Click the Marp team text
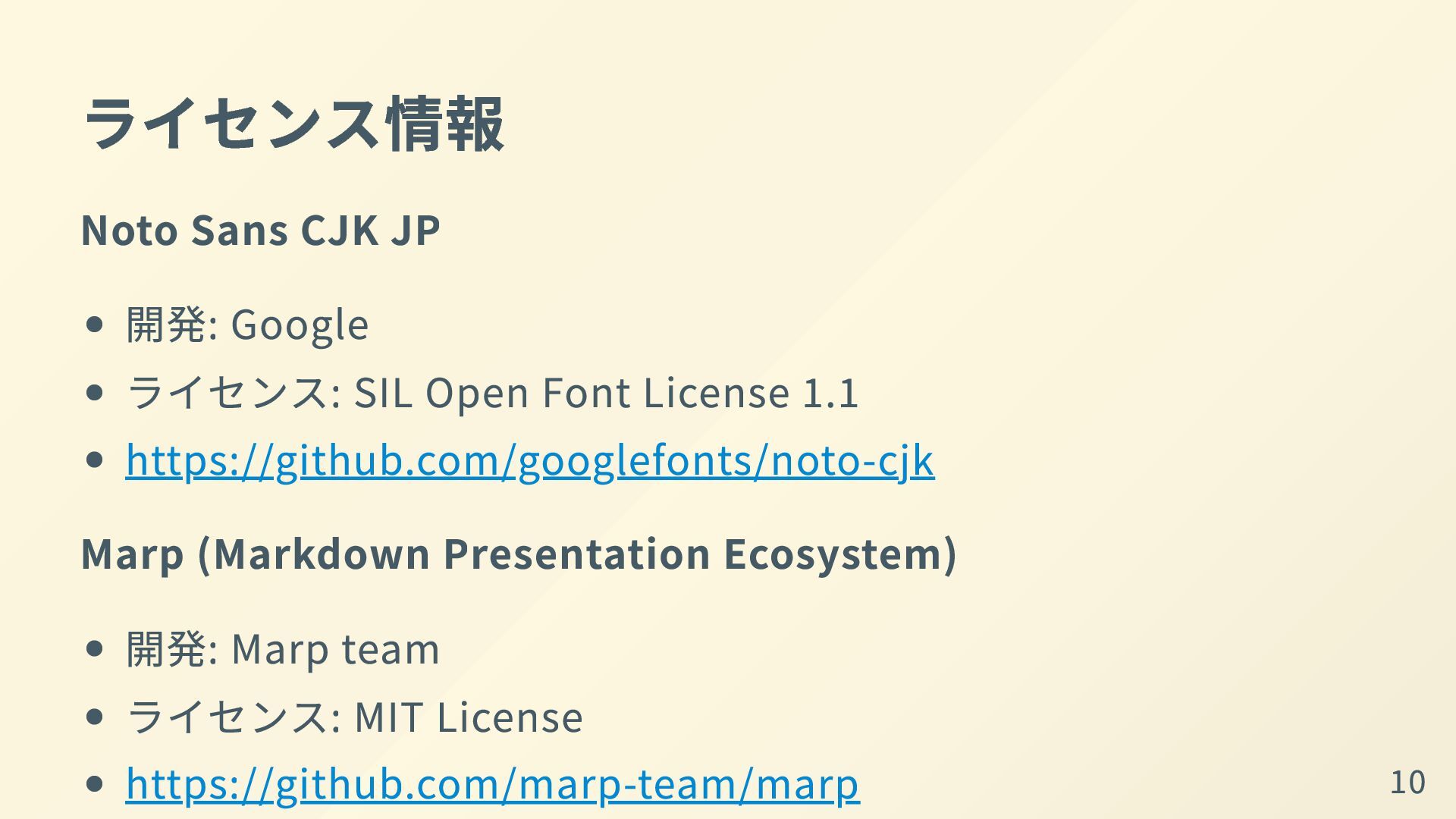The height and width of the screenshot is (819, 1456). coord(335,650)
